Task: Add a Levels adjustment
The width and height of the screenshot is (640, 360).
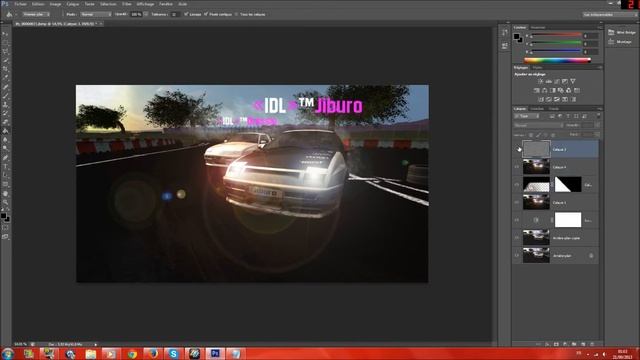Action: pos(549,82)
